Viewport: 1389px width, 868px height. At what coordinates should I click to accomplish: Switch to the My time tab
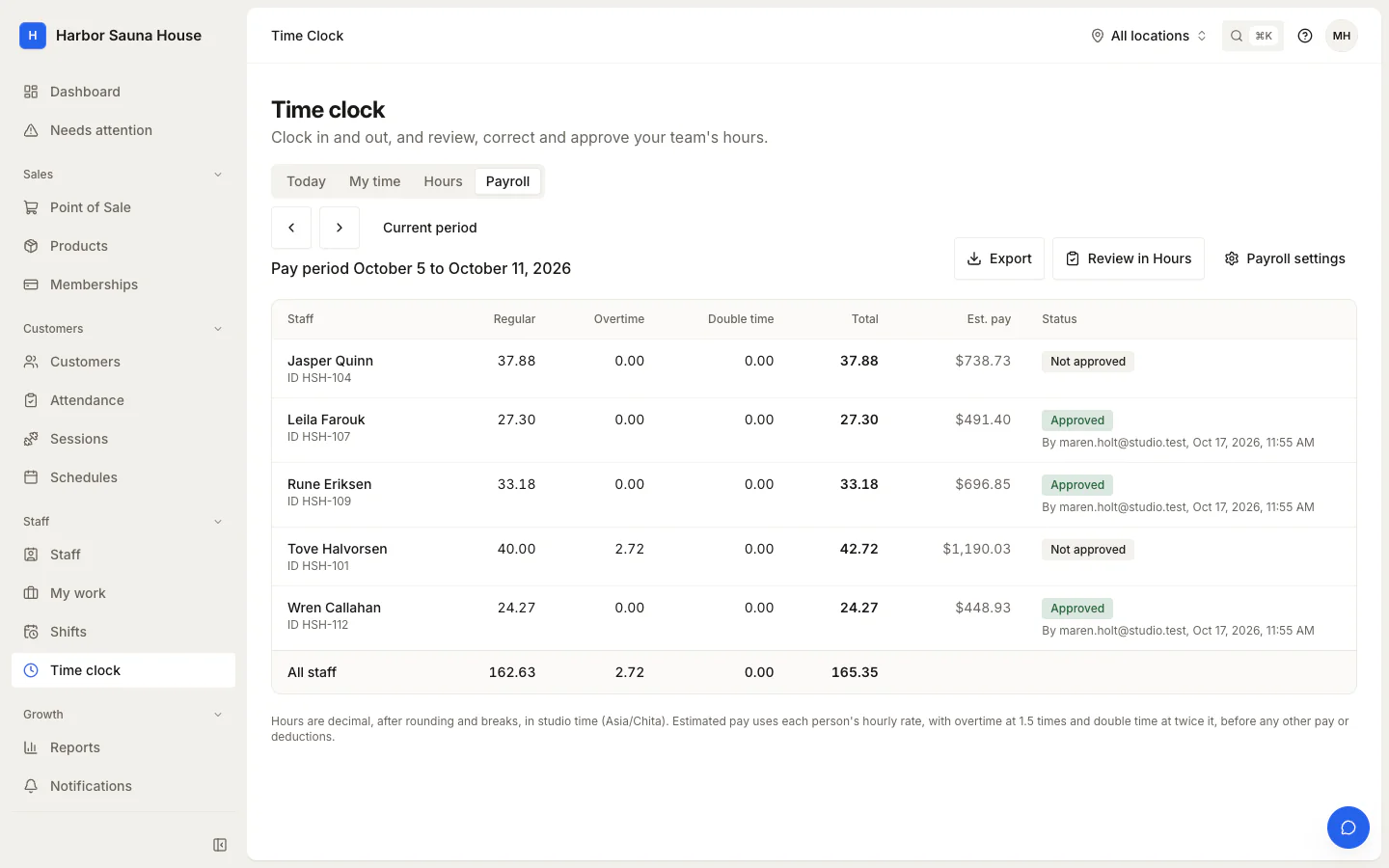[374, 181]
